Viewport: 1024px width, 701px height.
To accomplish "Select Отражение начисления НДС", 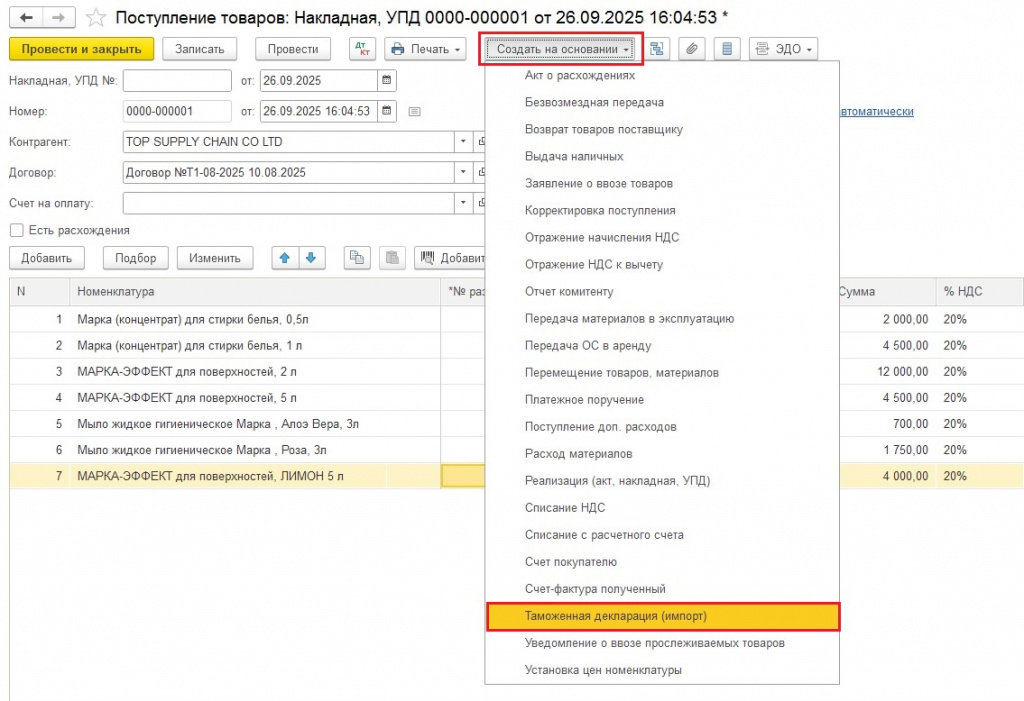I will click(662, 238).
